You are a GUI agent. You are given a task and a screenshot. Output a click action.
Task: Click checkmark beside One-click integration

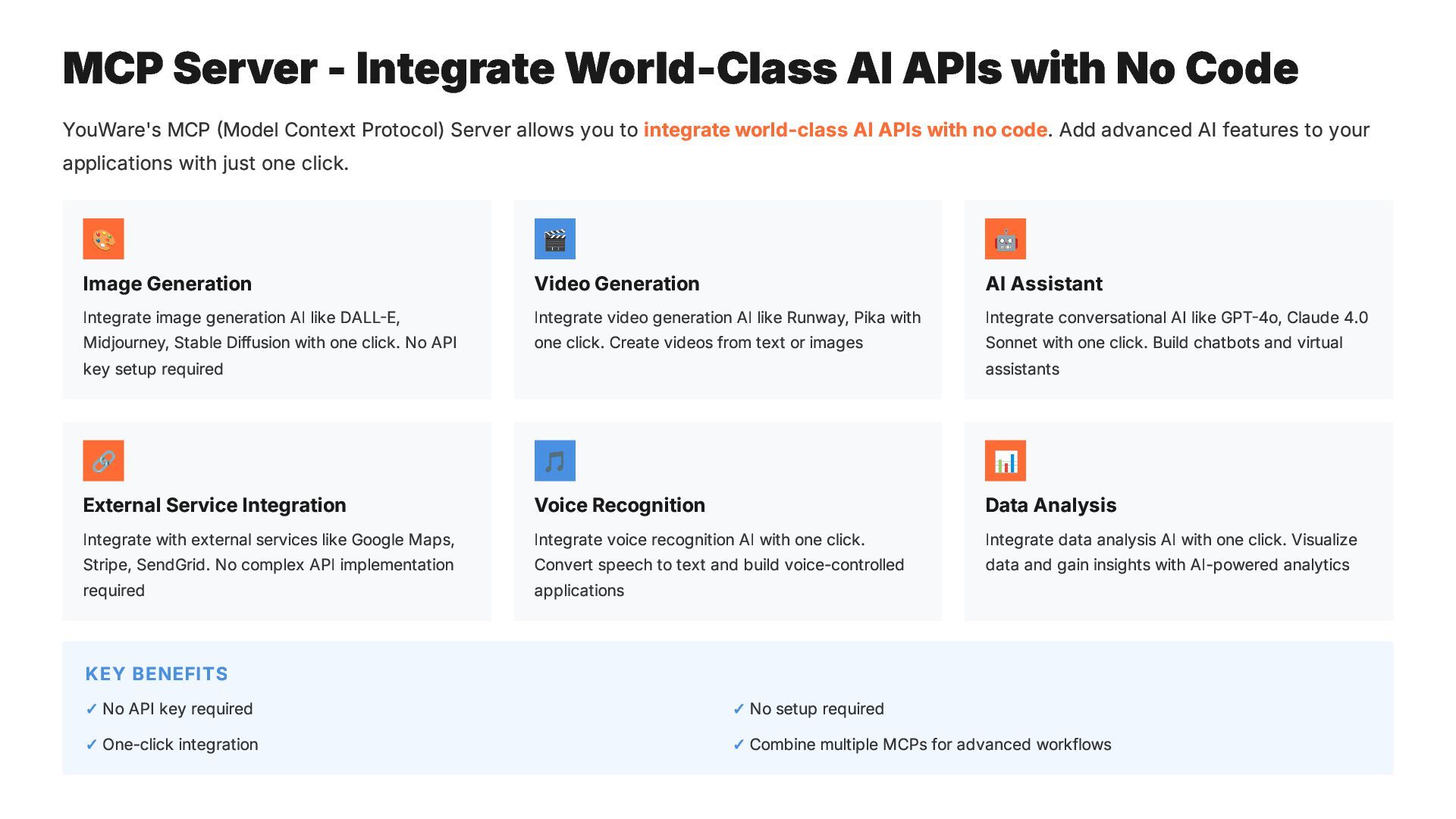[91, 745]
